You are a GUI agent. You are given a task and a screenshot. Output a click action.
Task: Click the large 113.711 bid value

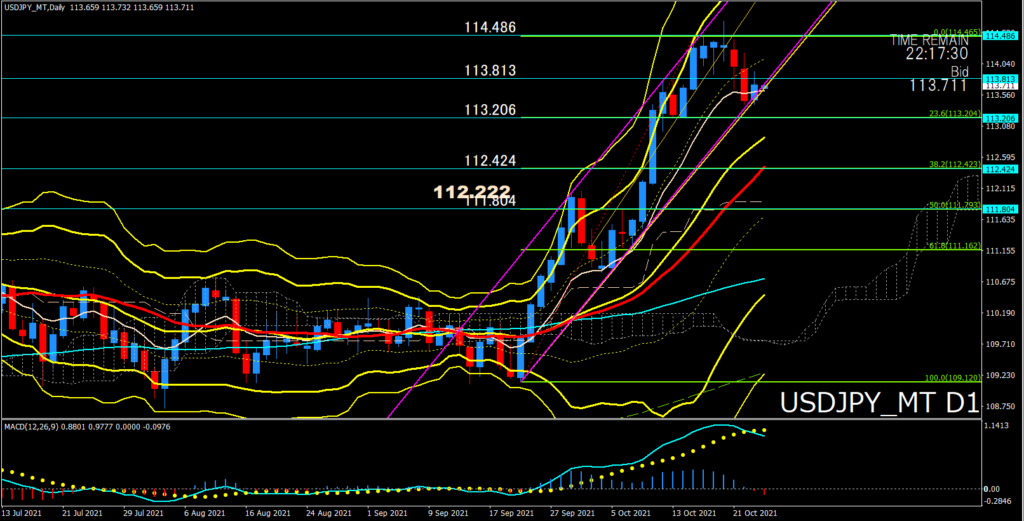[x=938, y=86]
